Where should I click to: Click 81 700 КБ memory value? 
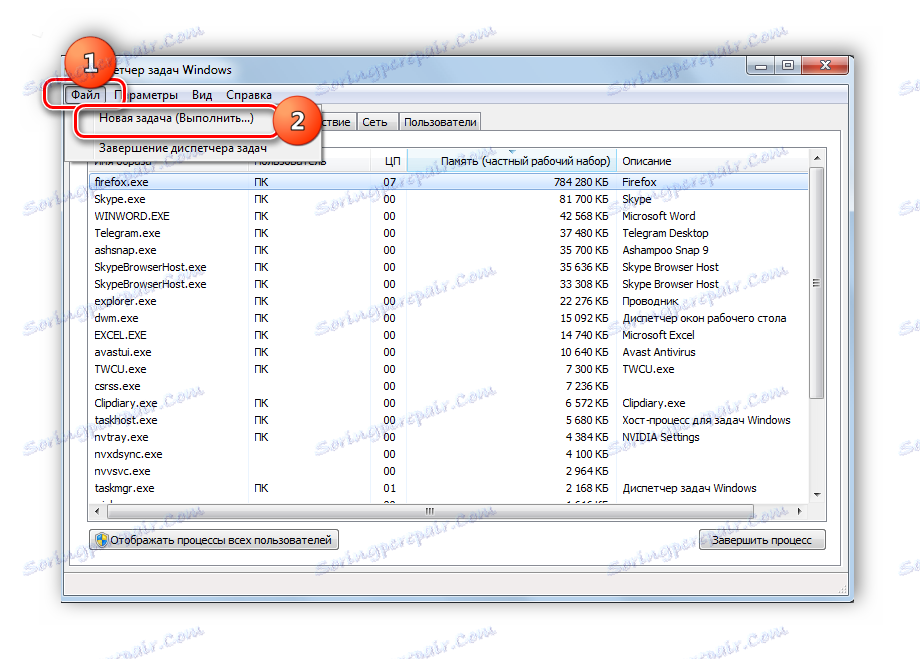coord(584,199)
